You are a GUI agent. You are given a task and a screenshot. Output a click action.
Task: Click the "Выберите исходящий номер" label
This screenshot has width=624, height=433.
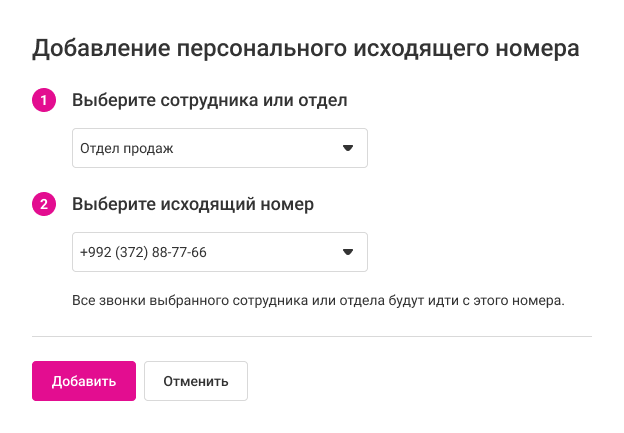193,205
